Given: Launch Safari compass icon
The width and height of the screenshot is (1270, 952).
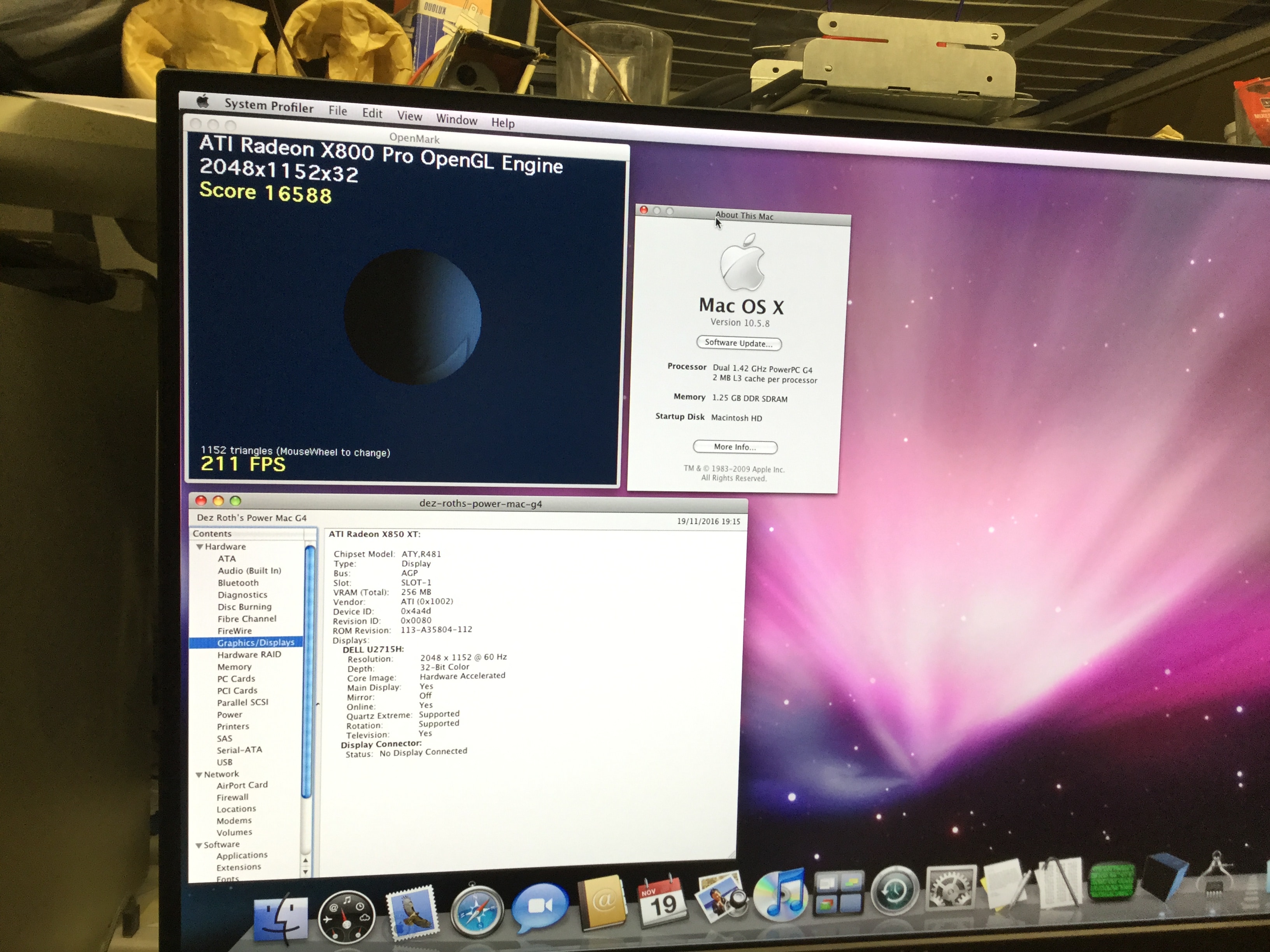Looking at the screenshot, I should point(477,911).
